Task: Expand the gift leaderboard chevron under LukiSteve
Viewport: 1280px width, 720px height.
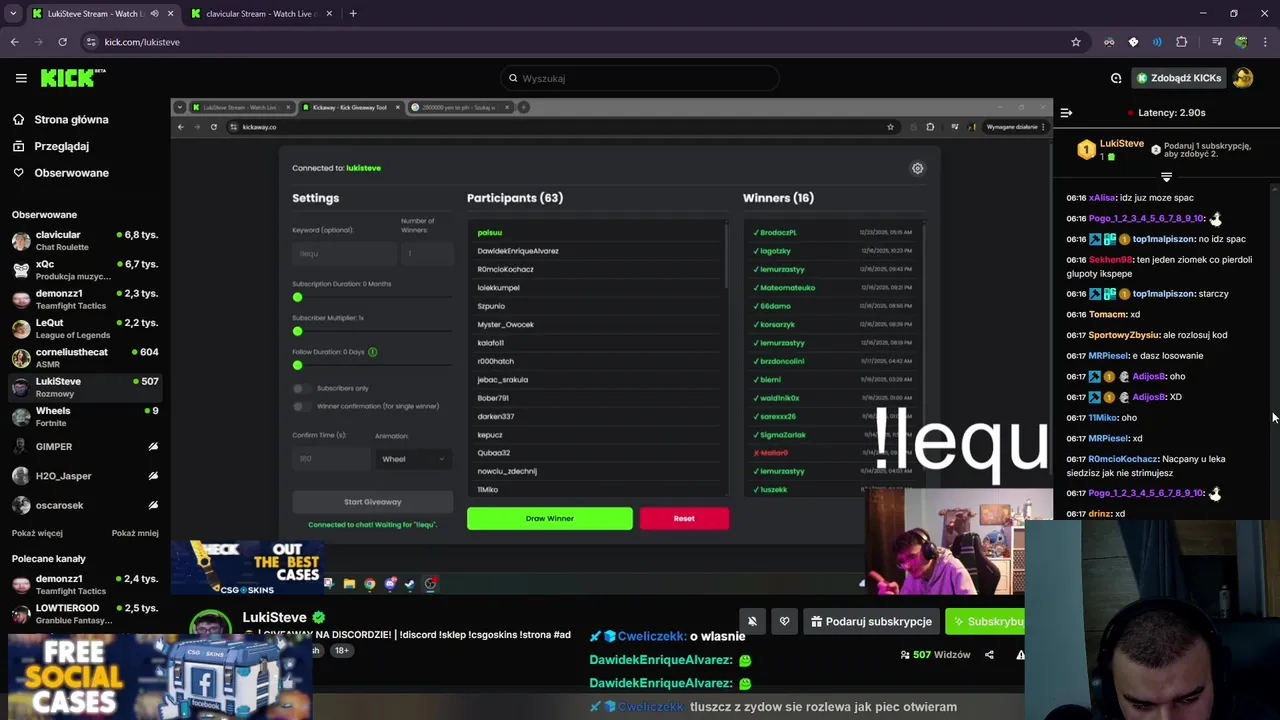Action: click(x=1166, y=177)
